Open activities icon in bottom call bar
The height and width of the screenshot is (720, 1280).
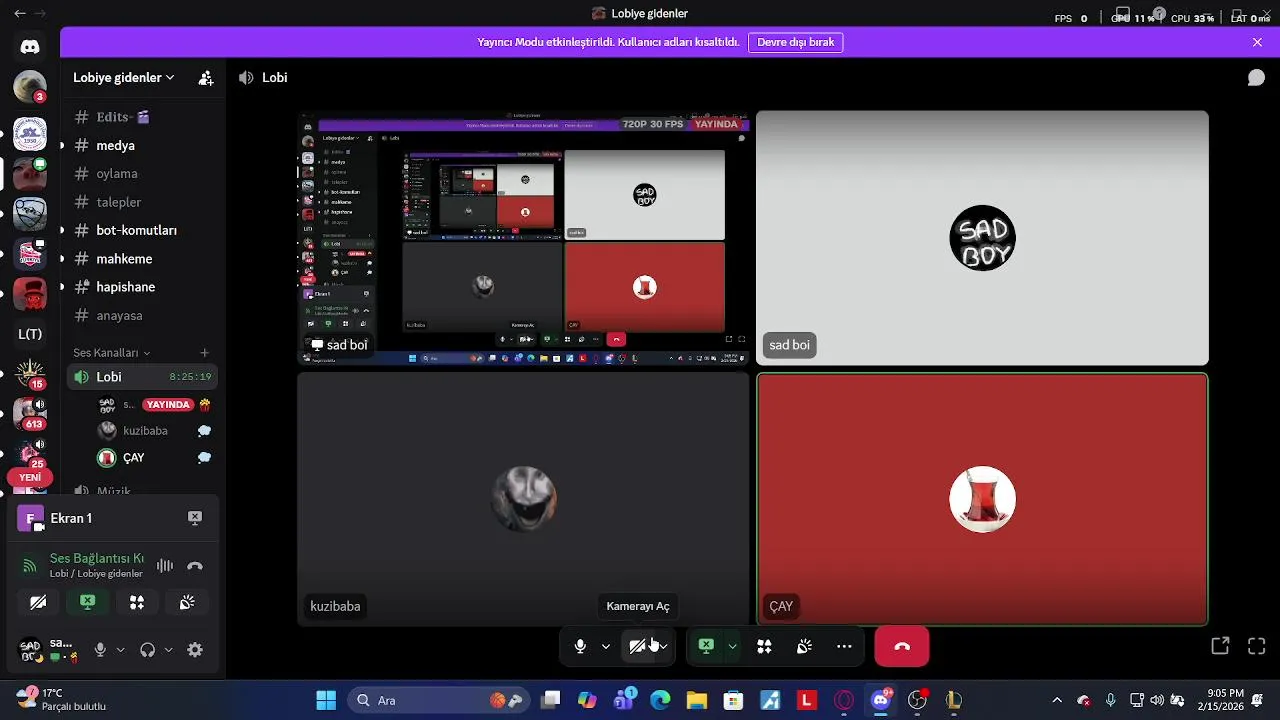764,647
